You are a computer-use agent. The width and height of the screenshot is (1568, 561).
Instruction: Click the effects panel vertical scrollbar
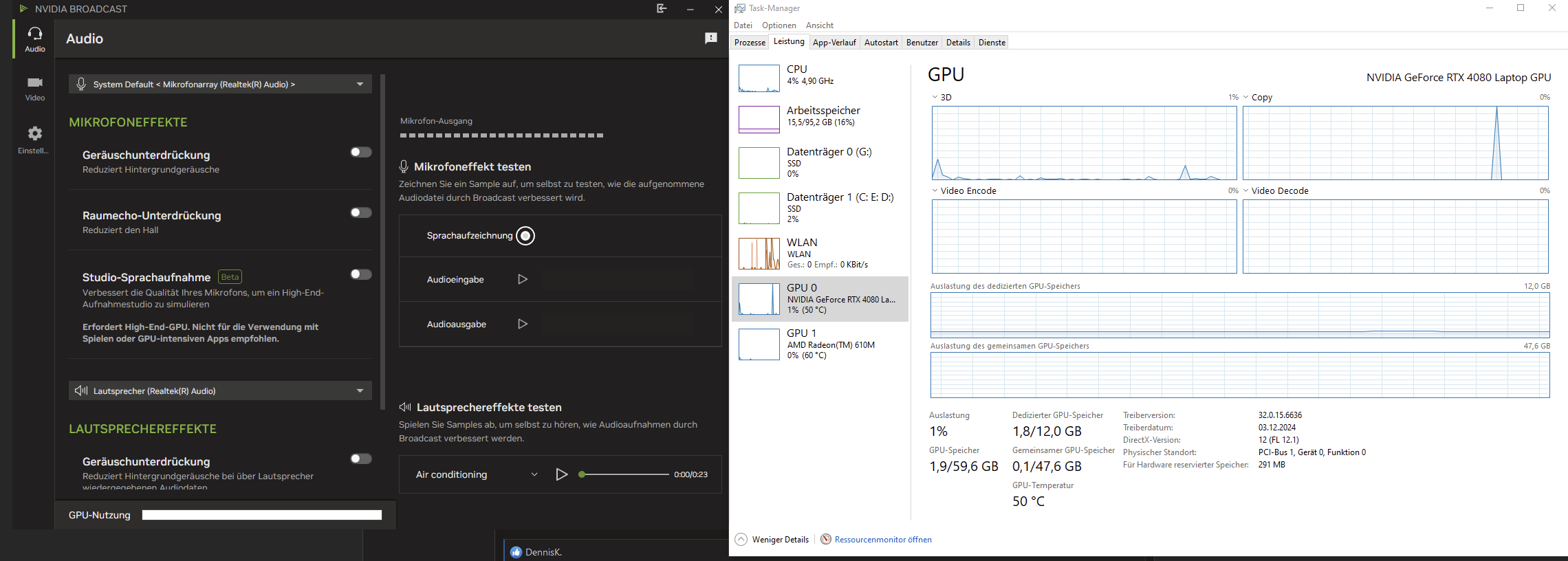[383, 242]
